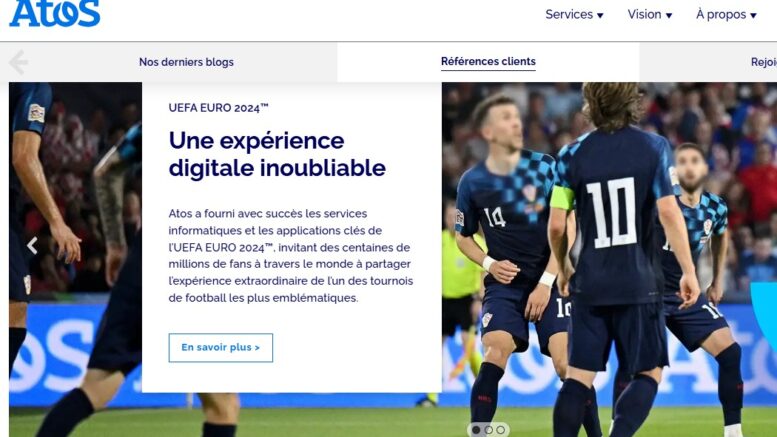Expand the Services dropdown menu

(x=574, y=14)
